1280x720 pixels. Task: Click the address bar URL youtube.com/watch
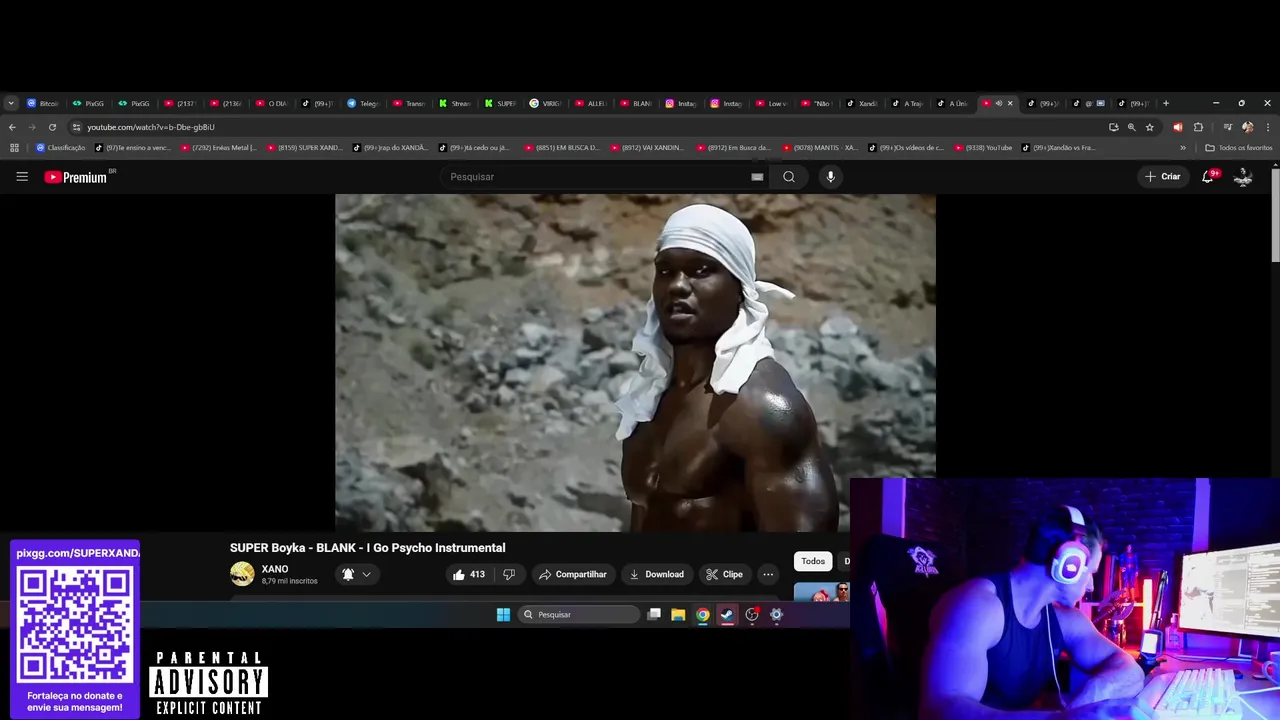point(151,127)
